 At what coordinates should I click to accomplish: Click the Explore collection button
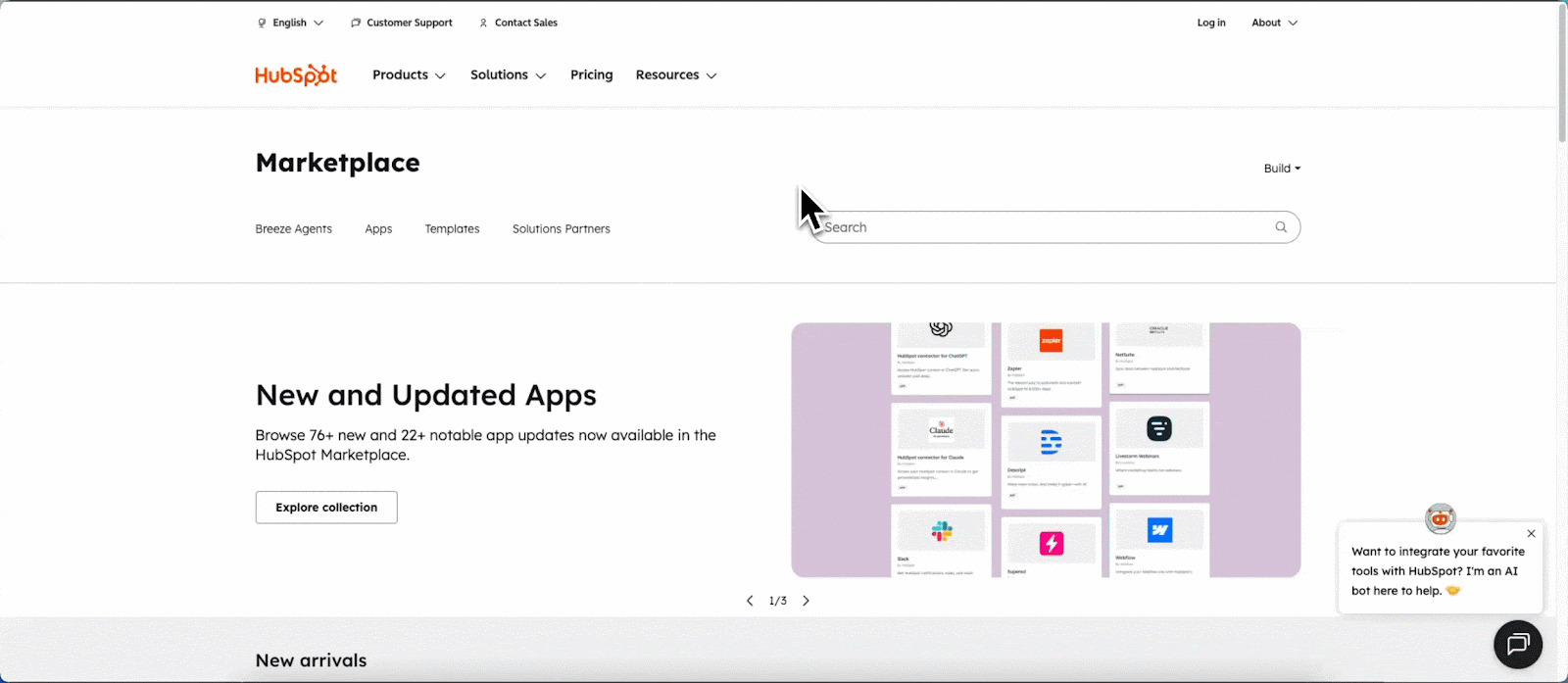click(x=326, y=508)
